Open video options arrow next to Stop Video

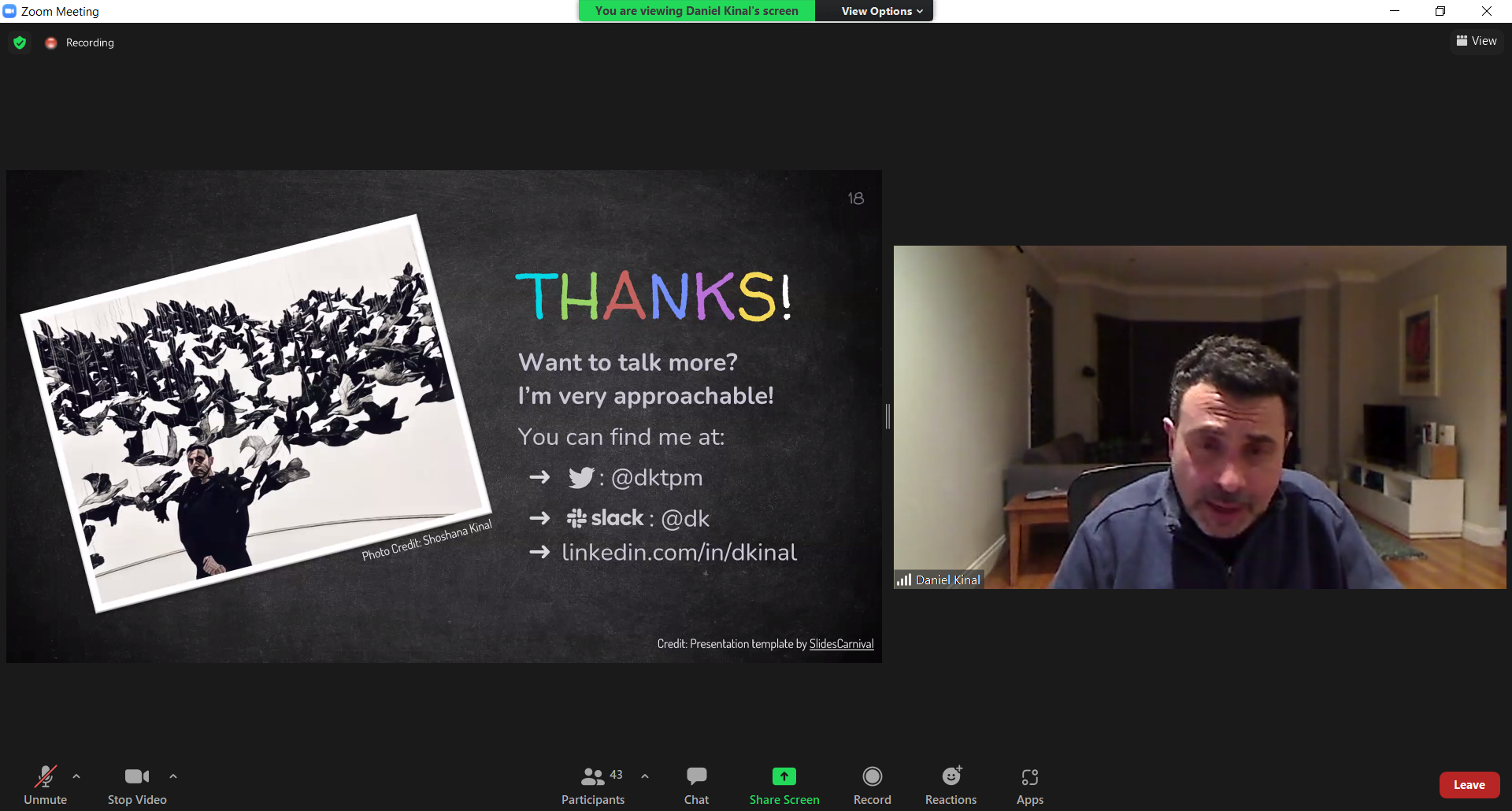[173, 776]
